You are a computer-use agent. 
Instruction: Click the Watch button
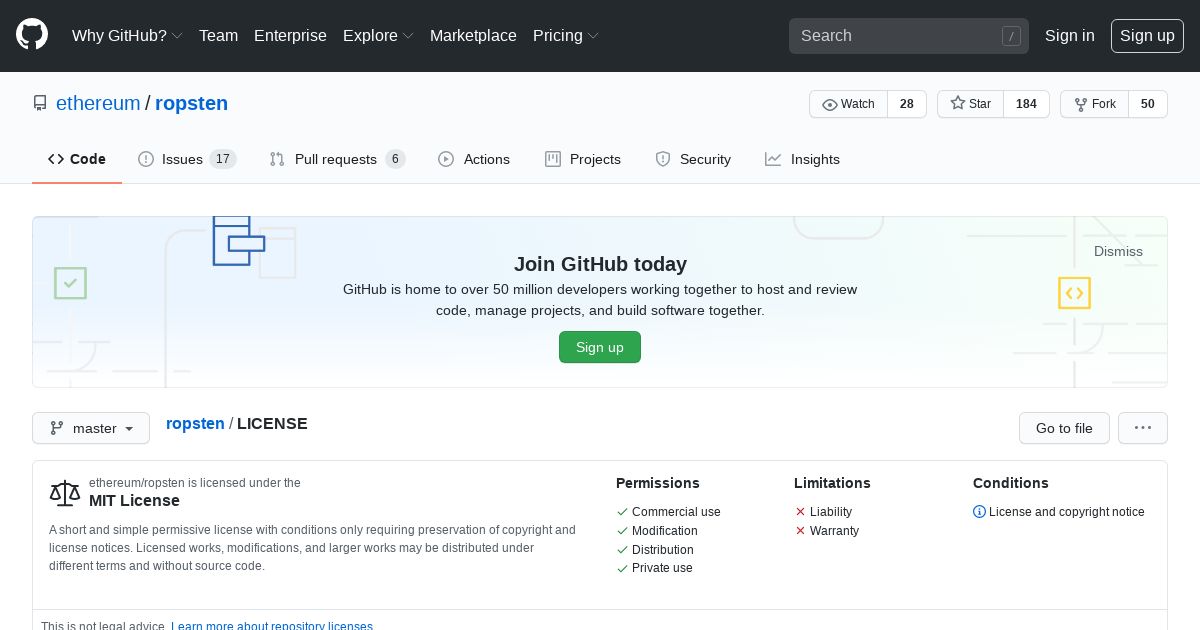click(x=848, y=104)
